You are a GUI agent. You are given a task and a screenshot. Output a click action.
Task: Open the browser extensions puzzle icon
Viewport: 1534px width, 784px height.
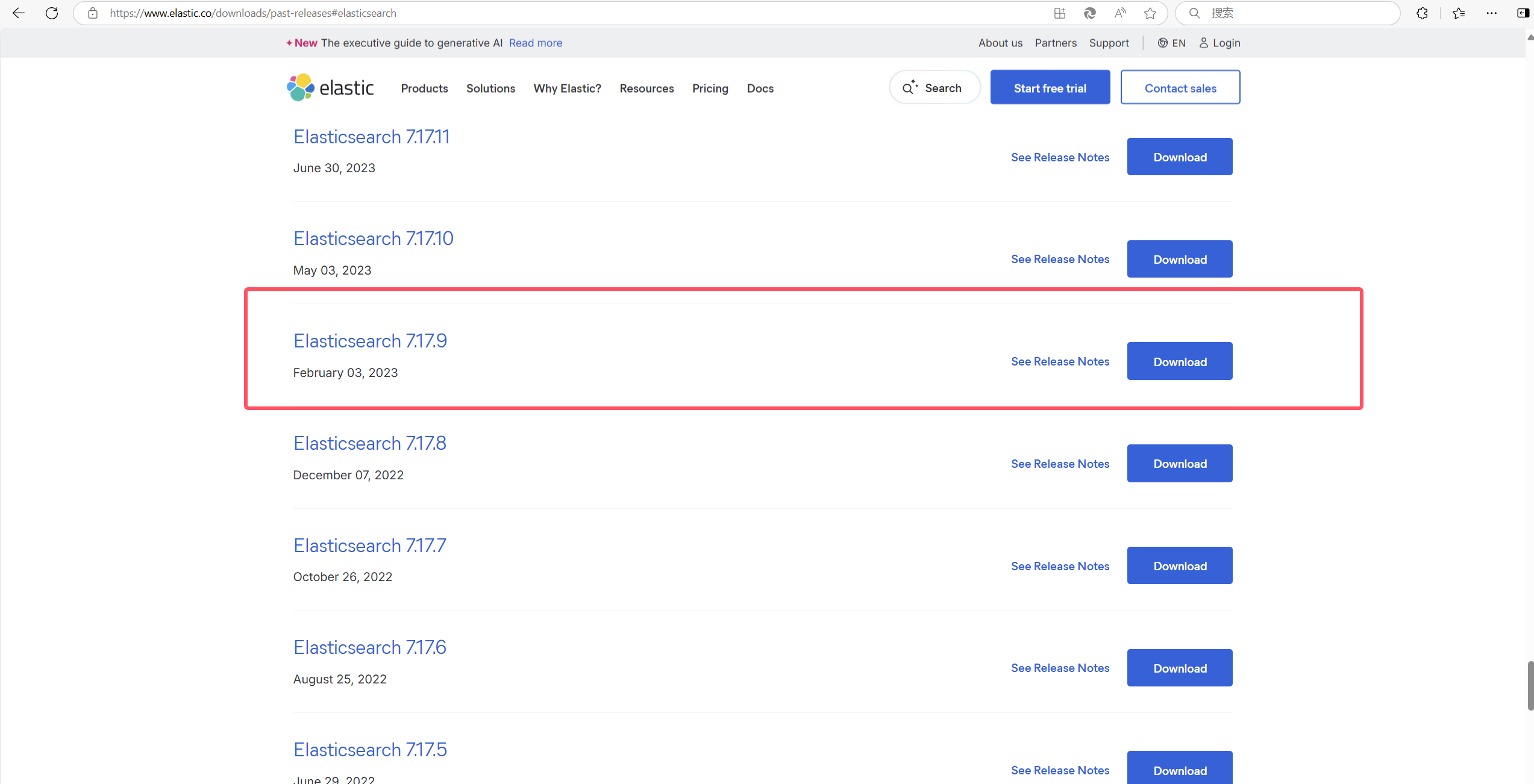point(1422,13)
